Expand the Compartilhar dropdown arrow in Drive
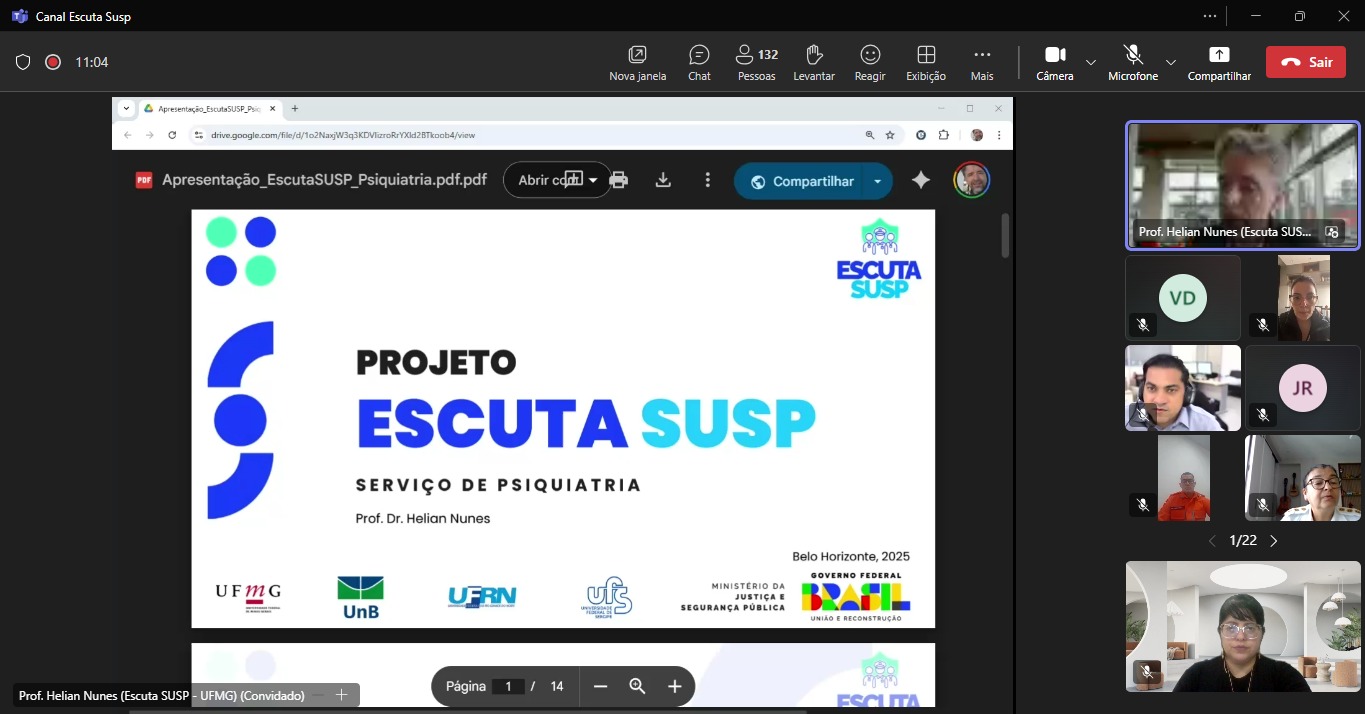This screenshot has height=714, width=1365. click(877, 181)
